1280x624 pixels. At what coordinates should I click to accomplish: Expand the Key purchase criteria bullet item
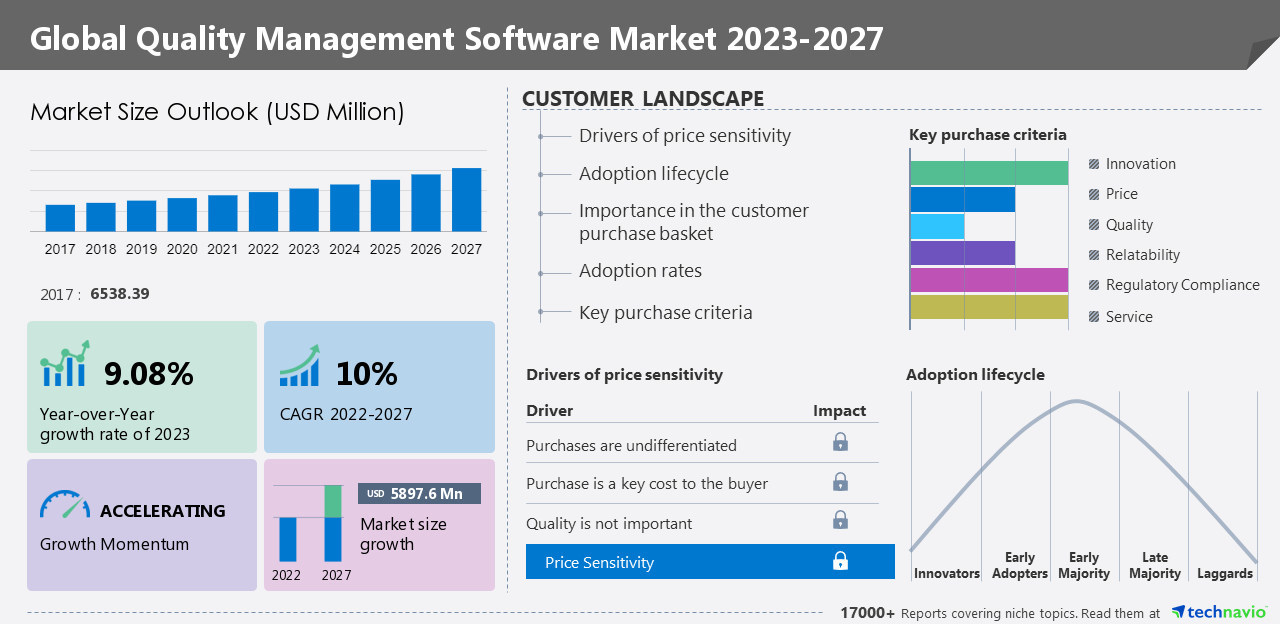(666, 312)
